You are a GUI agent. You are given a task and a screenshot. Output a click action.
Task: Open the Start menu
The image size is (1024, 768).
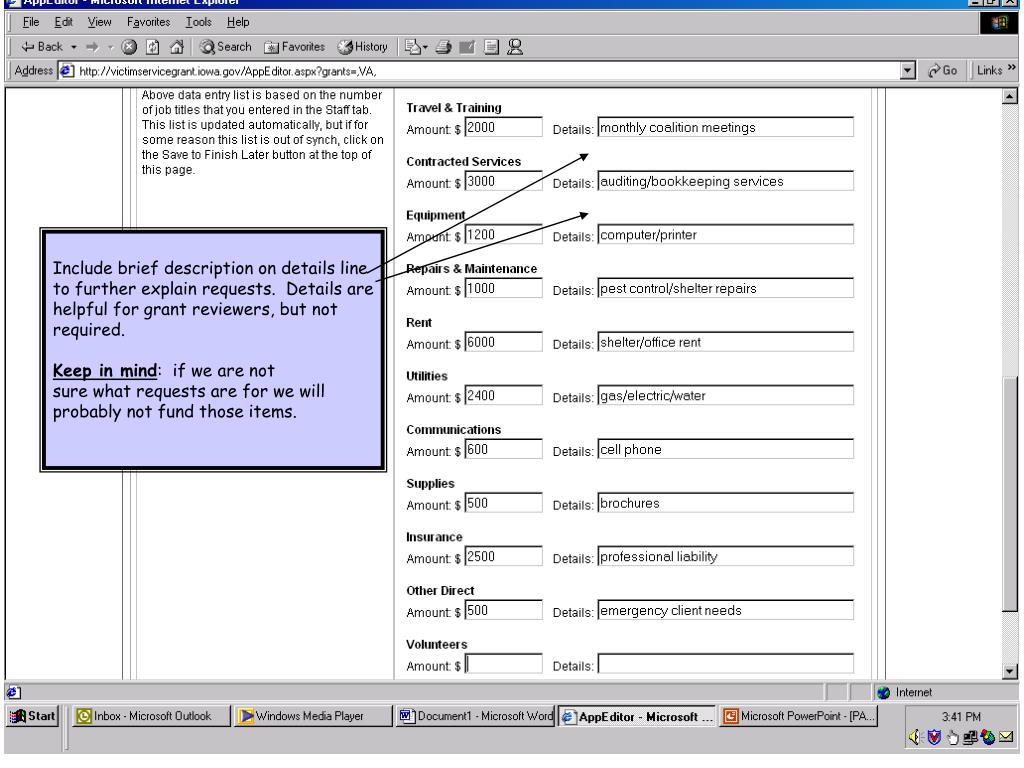tap(33, 716)
